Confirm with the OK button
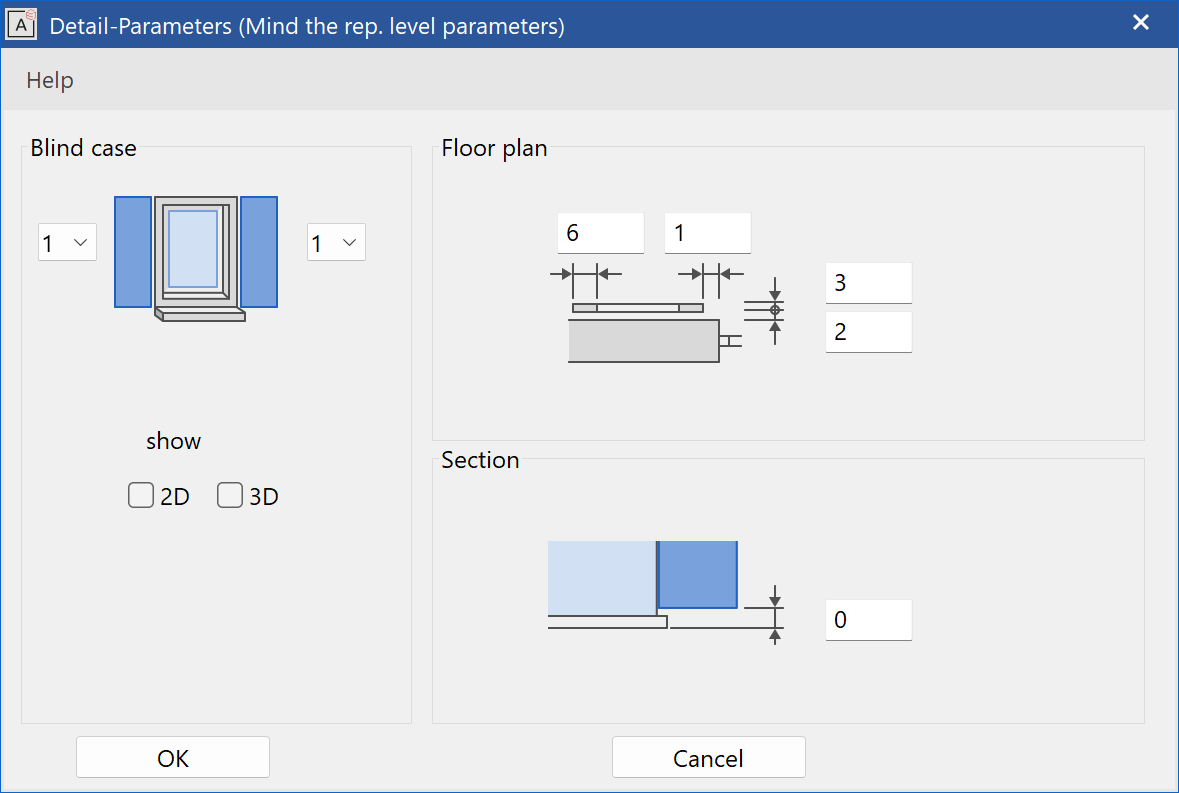Image resolution: width=1179 pixels, height=793 pixels. [173, 758]
